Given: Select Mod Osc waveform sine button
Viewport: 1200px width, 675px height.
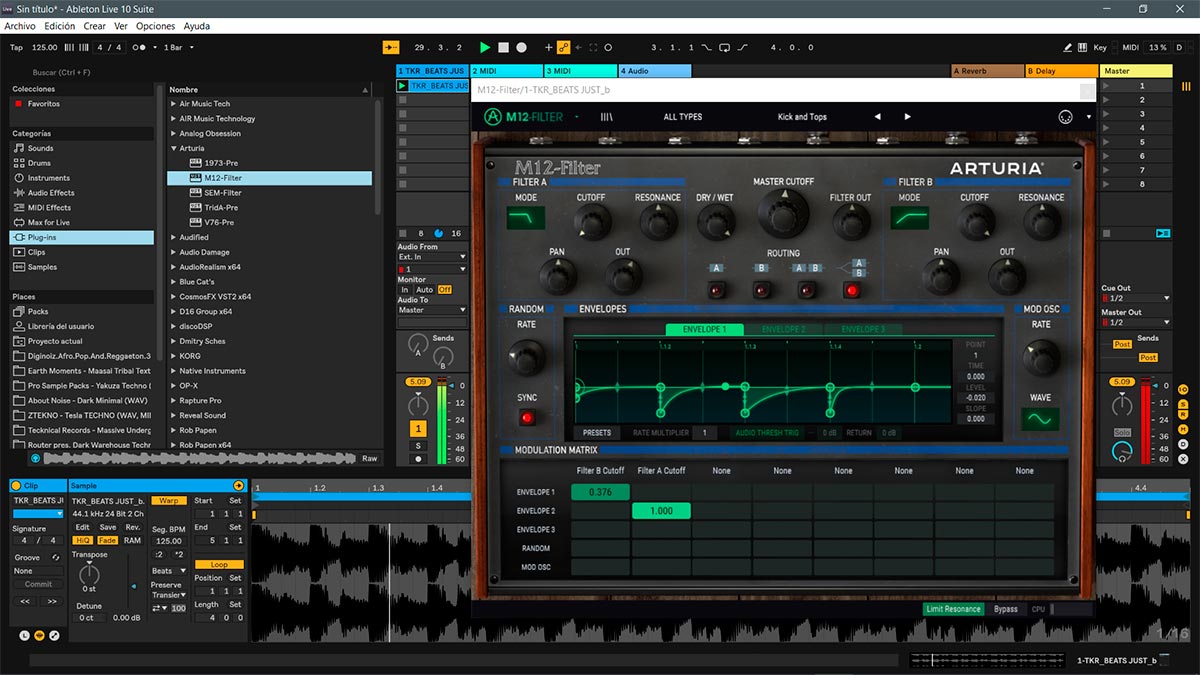Looking at the screenshot, I should point(1041,420).
